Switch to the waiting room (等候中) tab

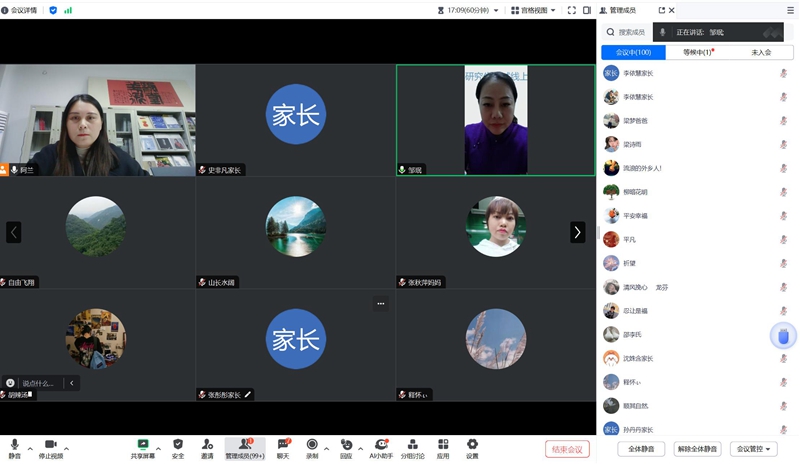pos(697,52)
